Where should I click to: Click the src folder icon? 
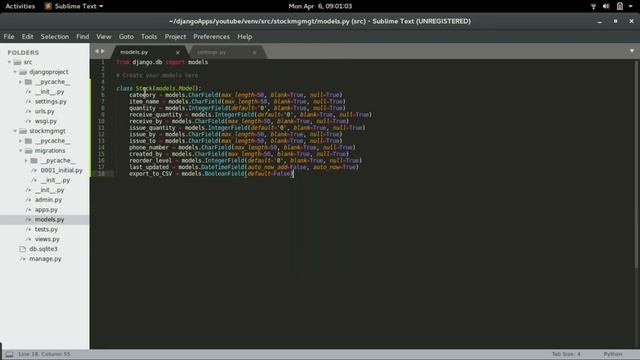[x=17, y=62]
